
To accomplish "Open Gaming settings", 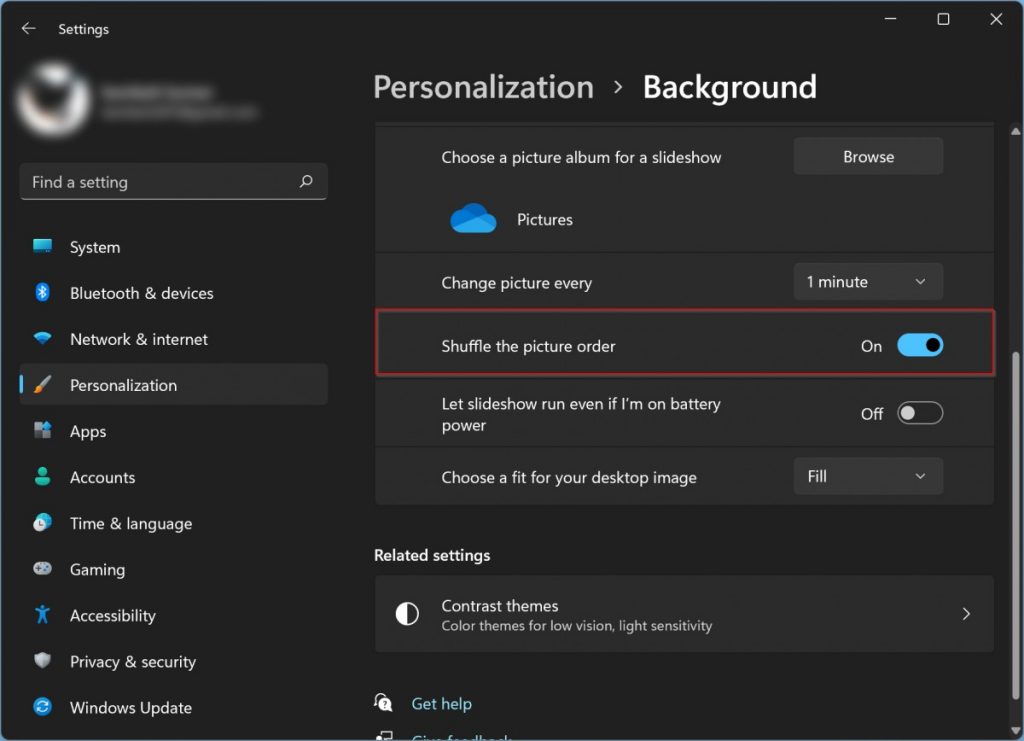I will pos(97,569).
